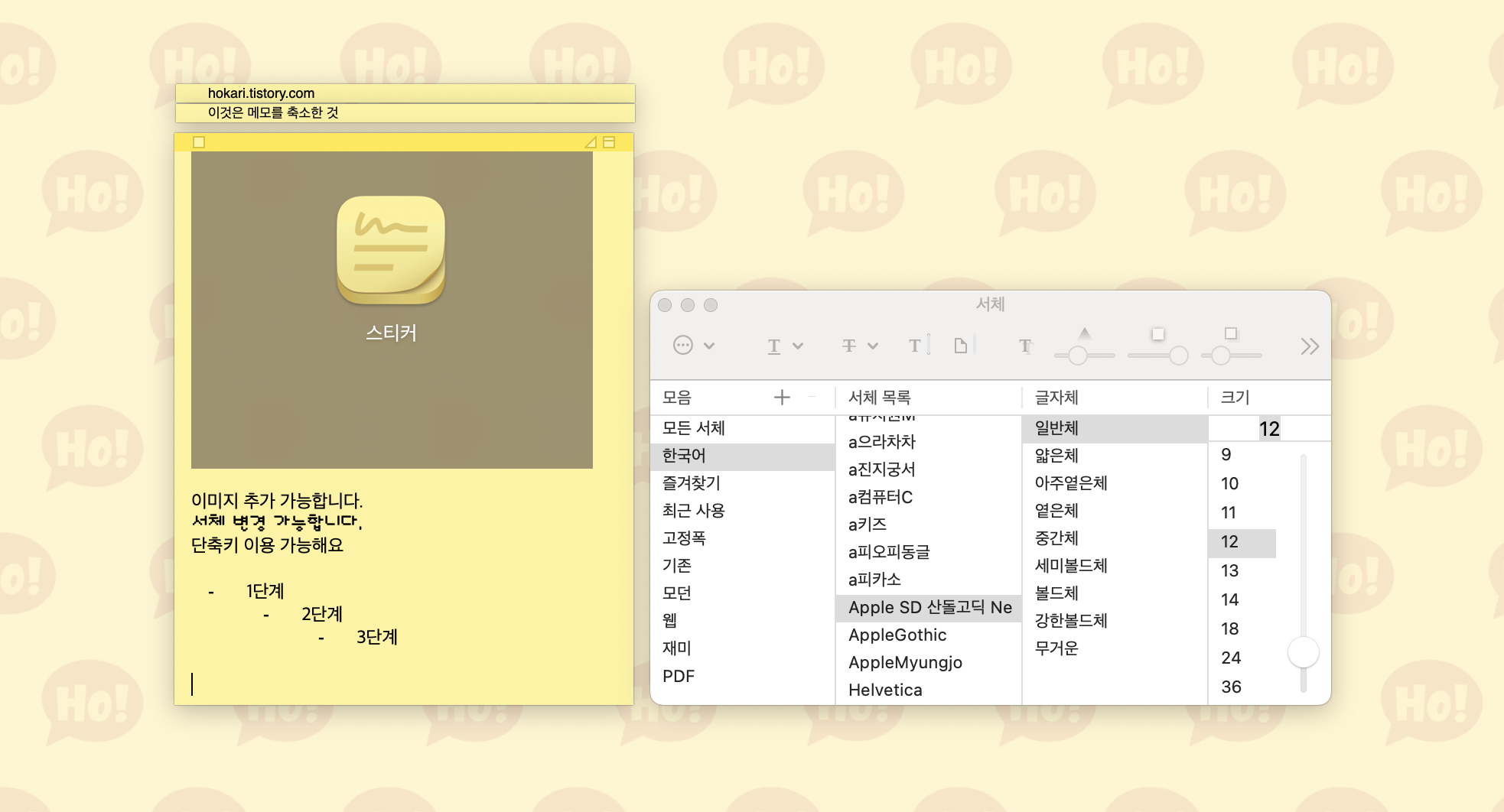
Task: Choose the Helvetica font
Action: point(929,690)
